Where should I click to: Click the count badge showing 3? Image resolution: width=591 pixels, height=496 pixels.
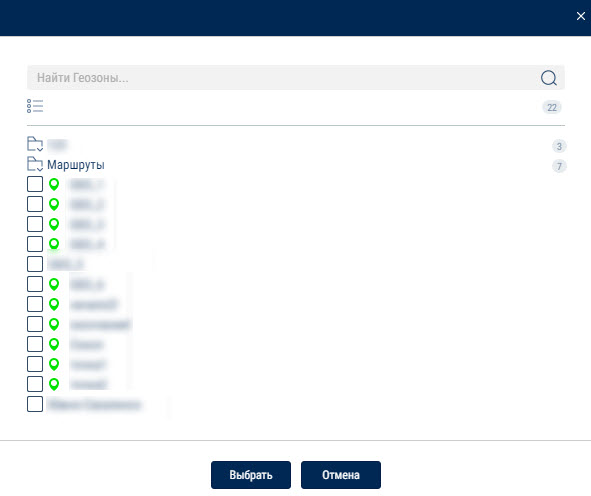pos(559,146)
